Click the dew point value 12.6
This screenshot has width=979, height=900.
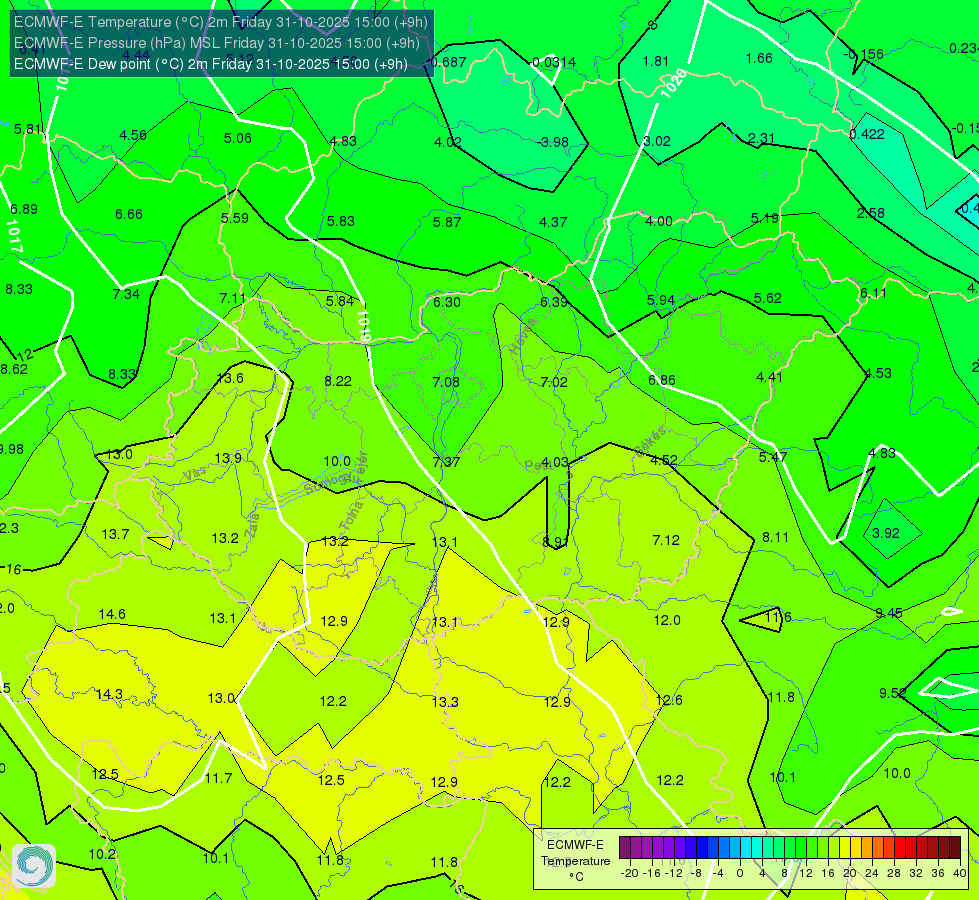point(669,700)
